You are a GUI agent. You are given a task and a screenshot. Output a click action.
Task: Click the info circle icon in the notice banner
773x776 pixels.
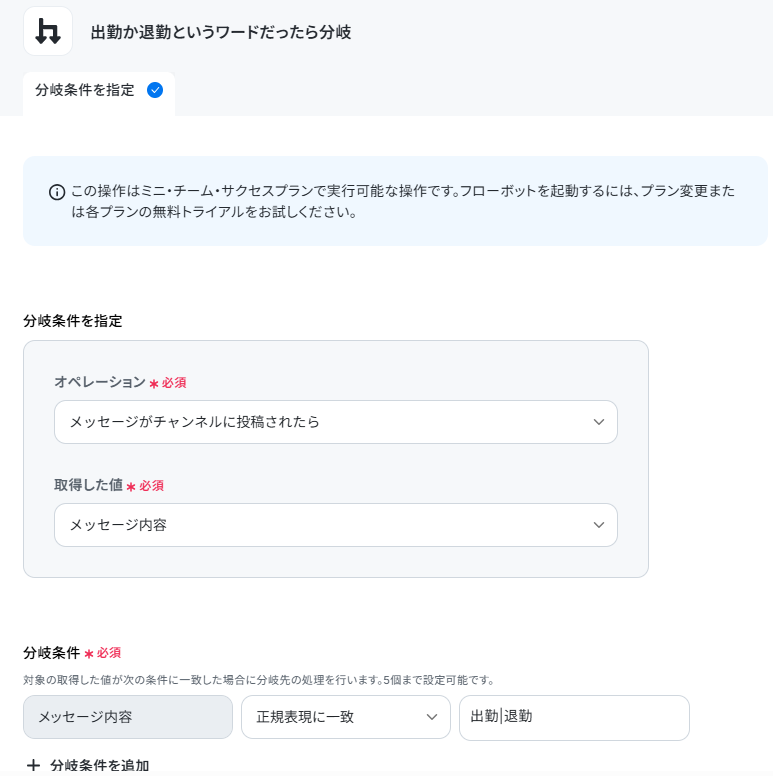tap(57, 192)
